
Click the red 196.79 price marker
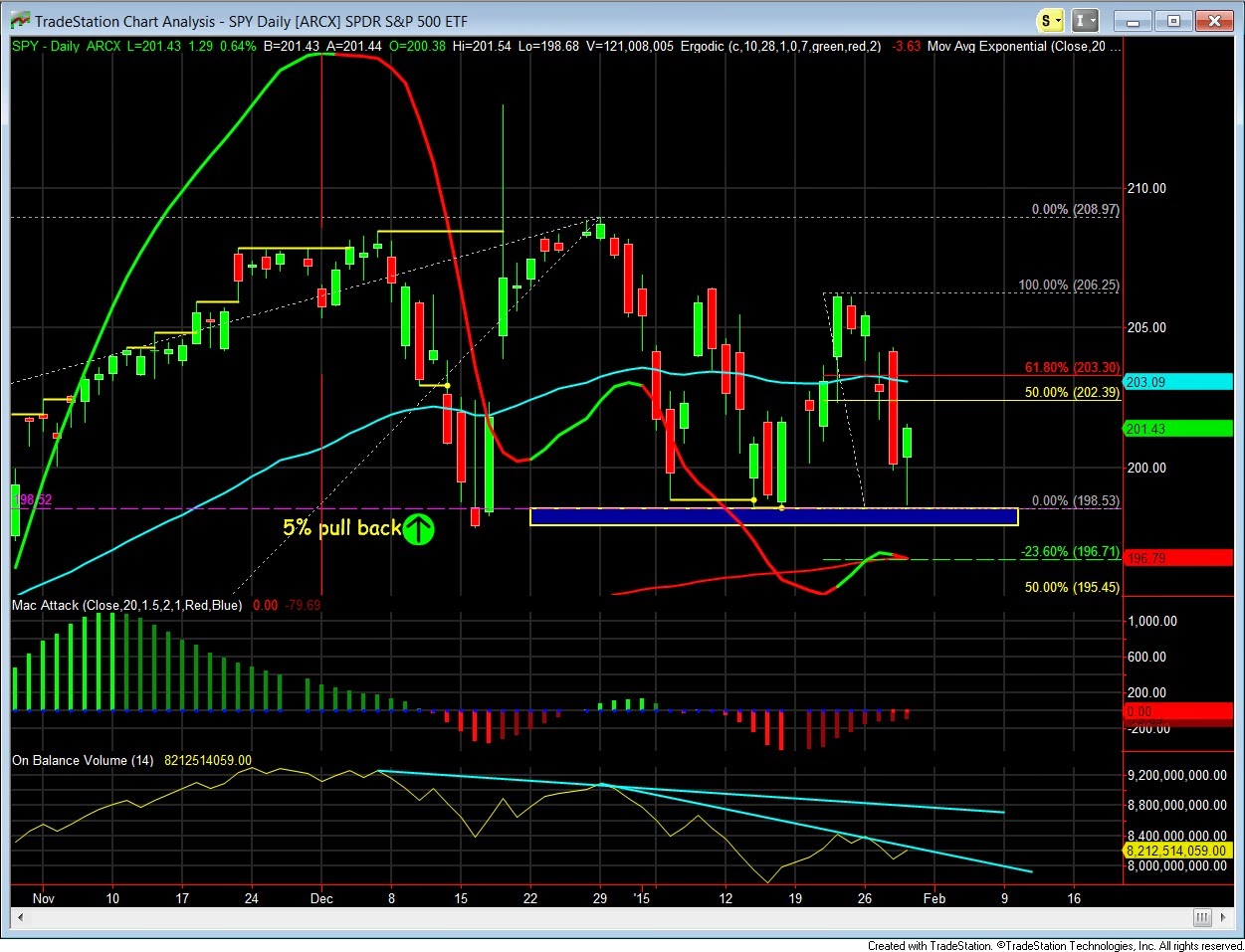[x=1177, y=558]
